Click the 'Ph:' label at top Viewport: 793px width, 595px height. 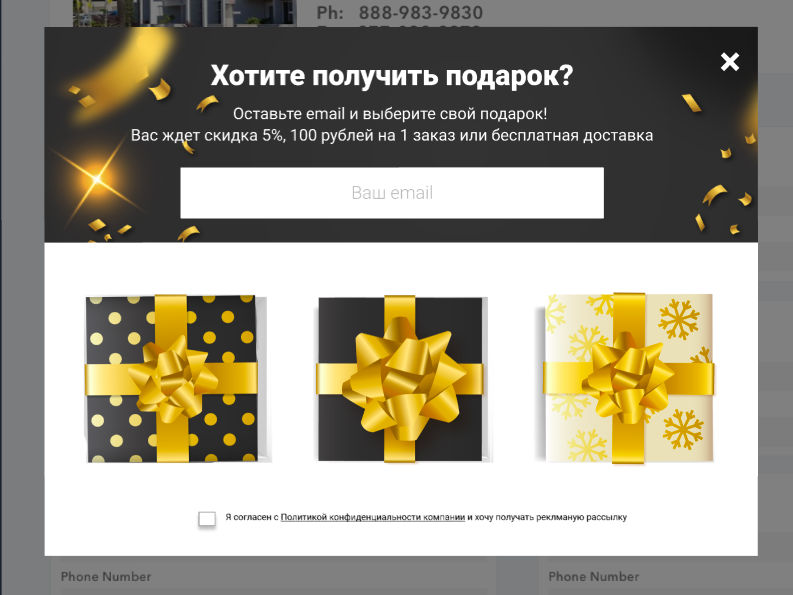pyautogui.click(x=330, y=13)
